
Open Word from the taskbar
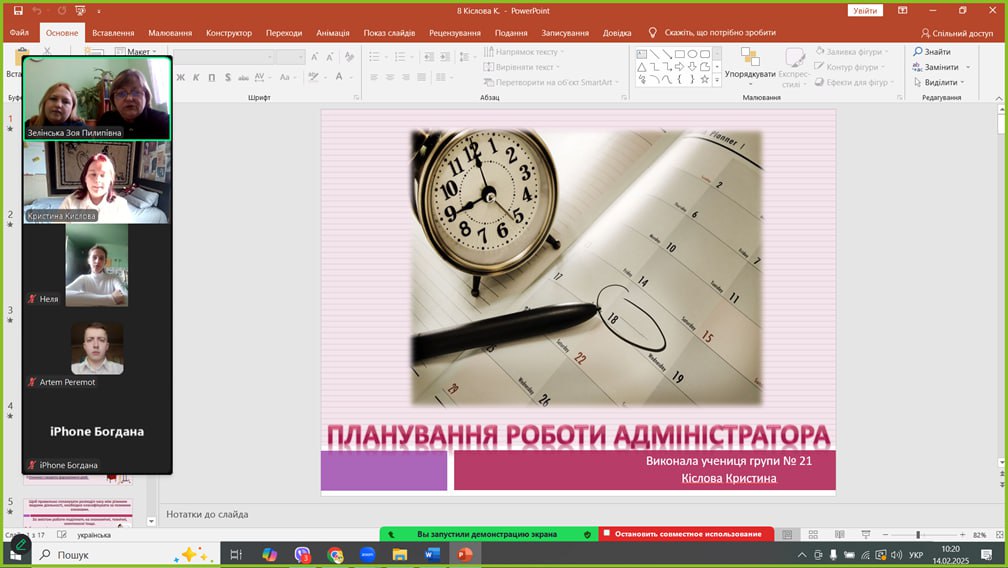click(432, 554)
